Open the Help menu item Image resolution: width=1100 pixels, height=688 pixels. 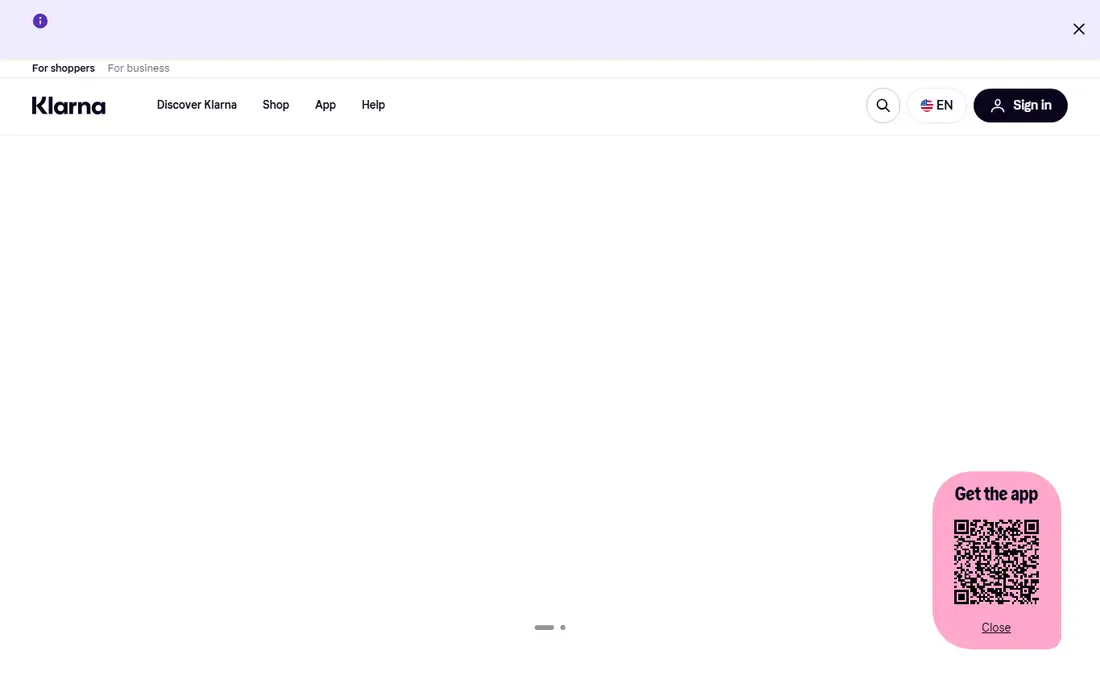click(x=373, y=104)
